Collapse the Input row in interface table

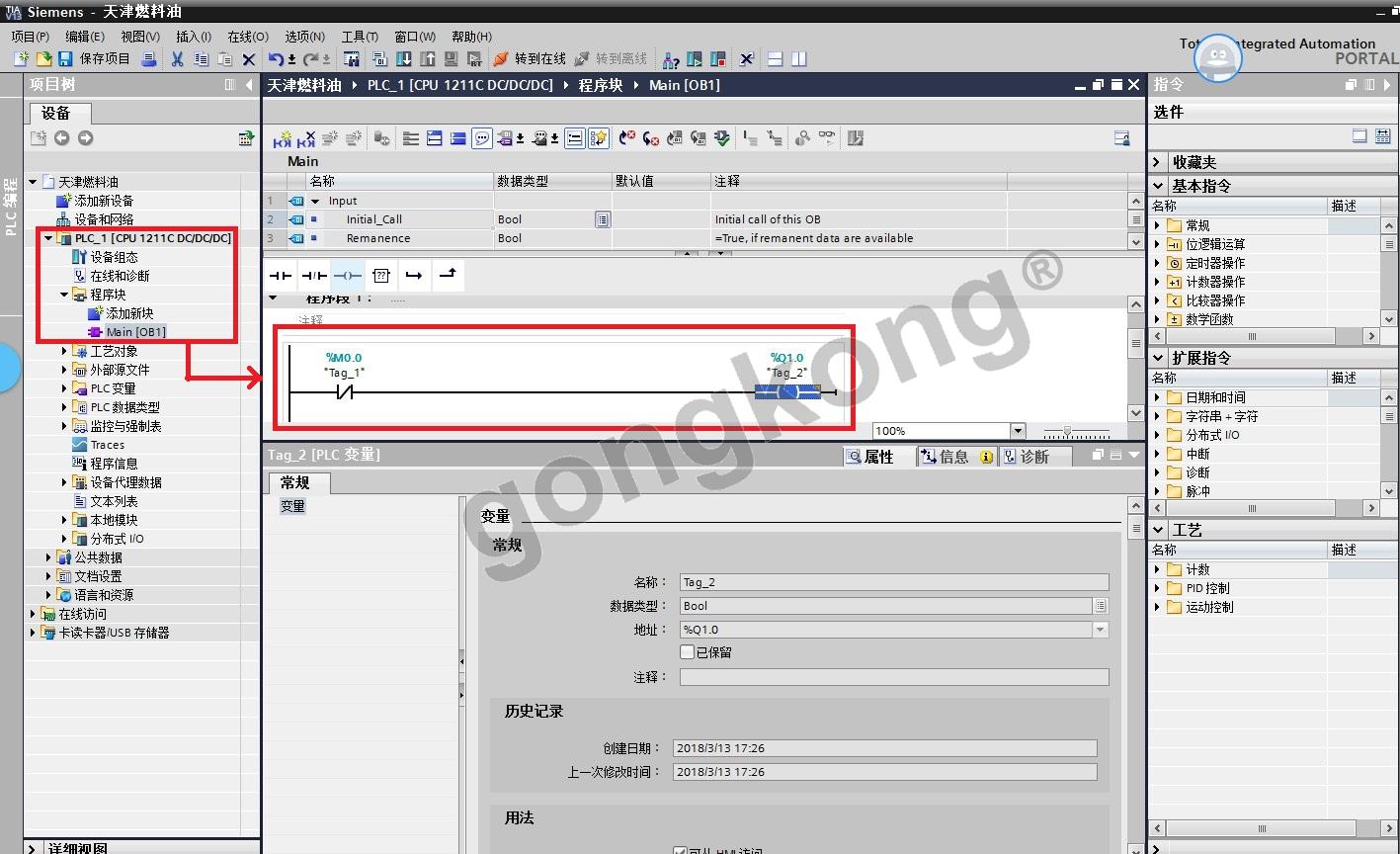(x=315, y=201)
